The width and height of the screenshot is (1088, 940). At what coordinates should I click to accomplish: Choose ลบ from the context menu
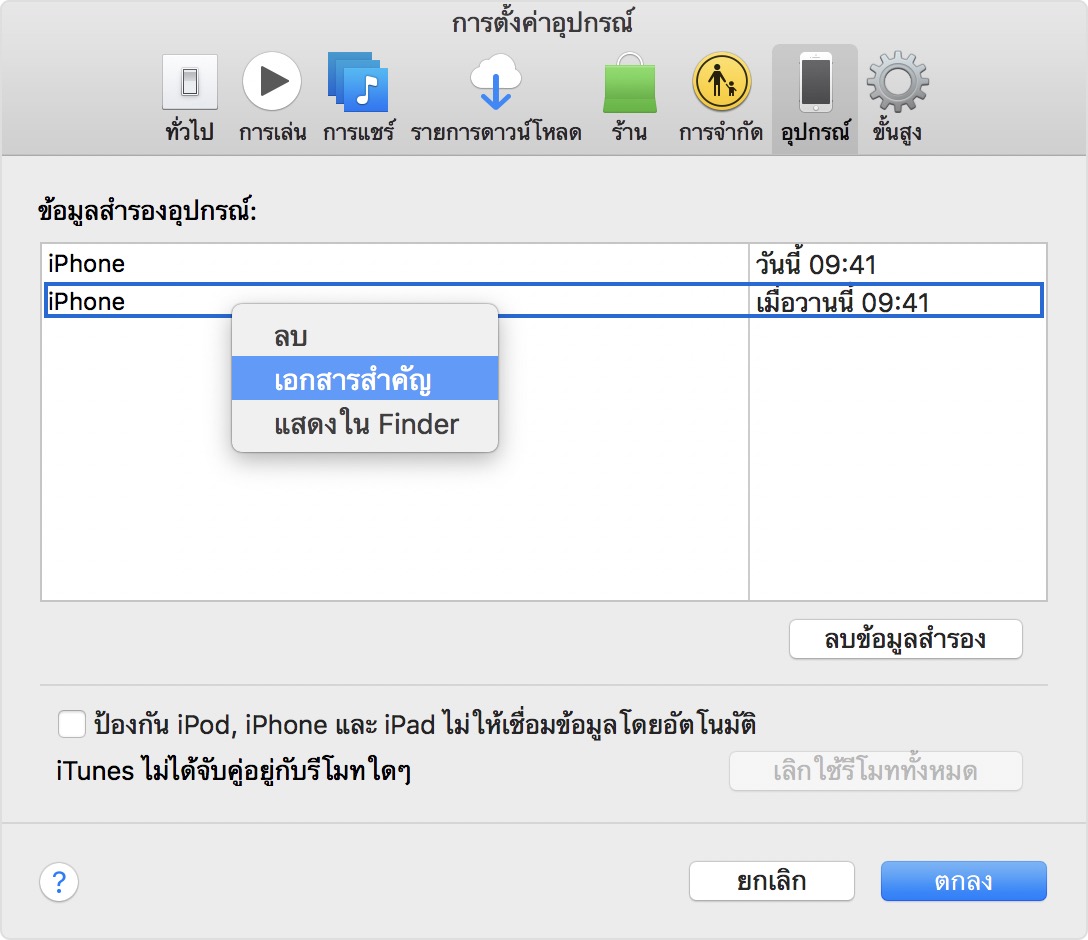[x=363, y=336]
